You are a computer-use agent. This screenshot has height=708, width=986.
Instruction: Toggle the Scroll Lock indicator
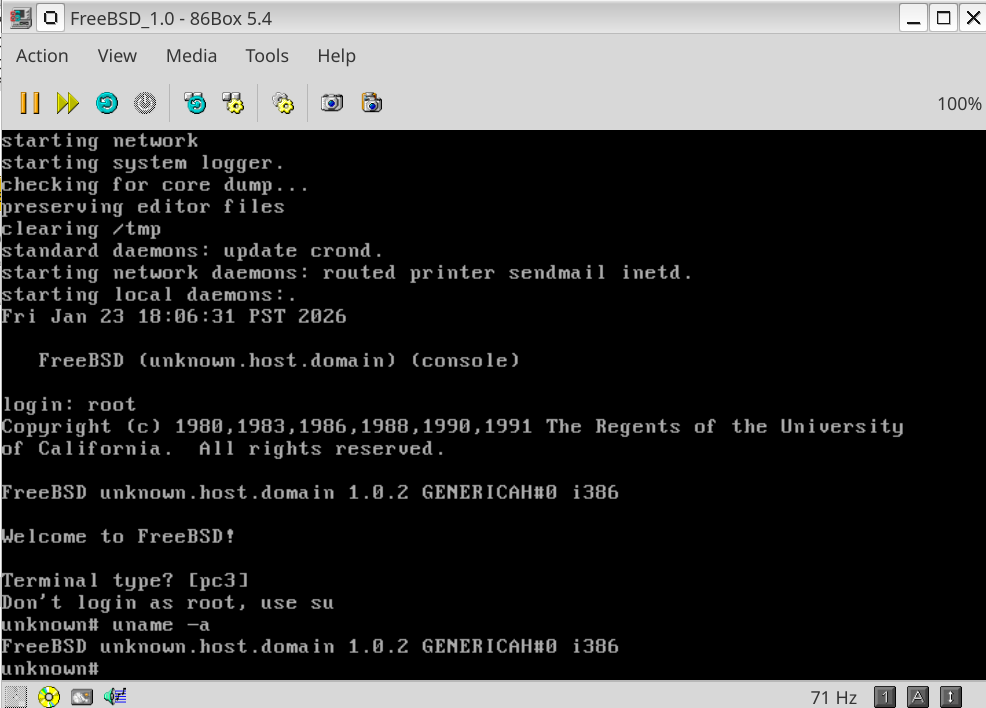coord(951,697)
